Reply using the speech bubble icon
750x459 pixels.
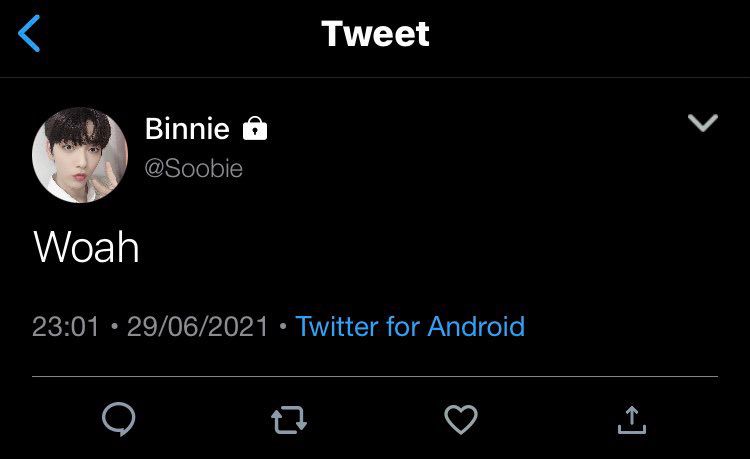(119, 421)
